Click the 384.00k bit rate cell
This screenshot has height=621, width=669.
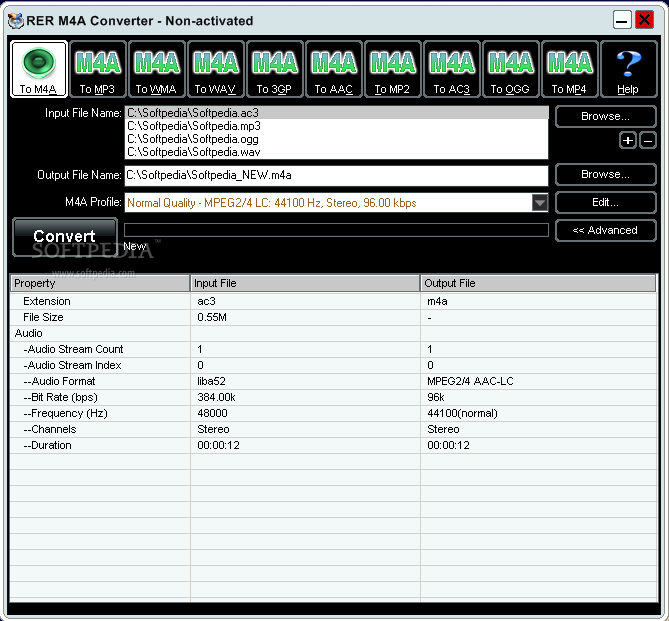tap(305, 397)
